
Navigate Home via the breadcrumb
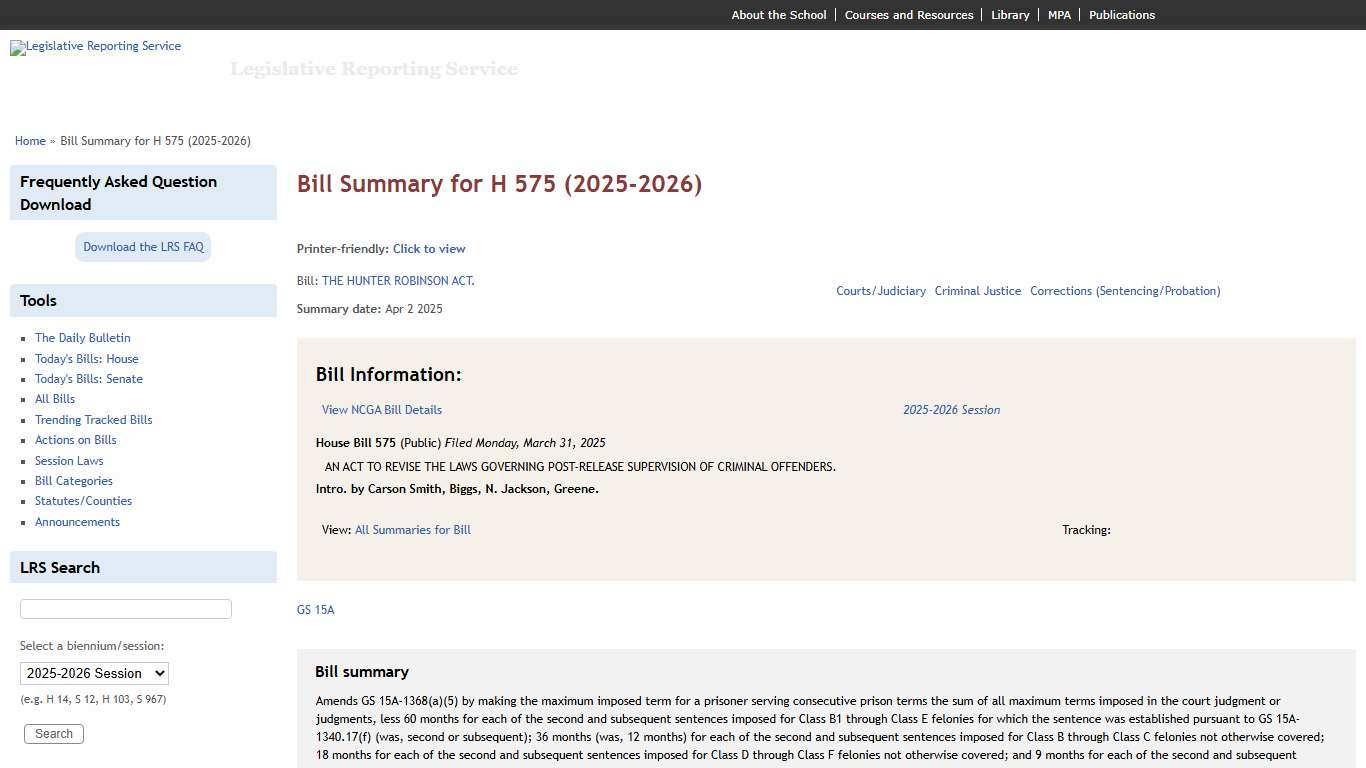coord(30,140)
